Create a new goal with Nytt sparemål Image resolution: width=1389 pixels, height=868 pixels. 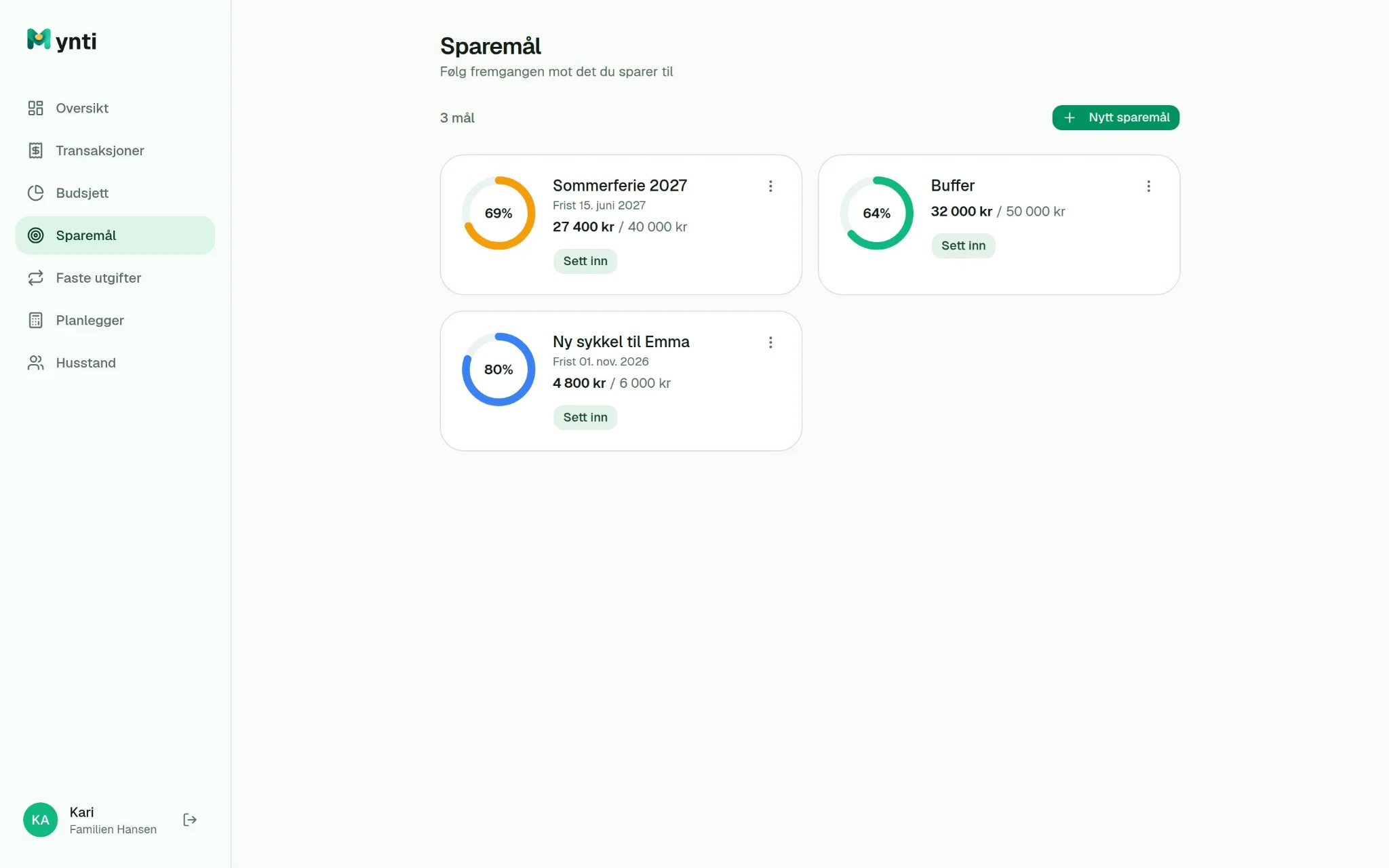click(1116, 118)
